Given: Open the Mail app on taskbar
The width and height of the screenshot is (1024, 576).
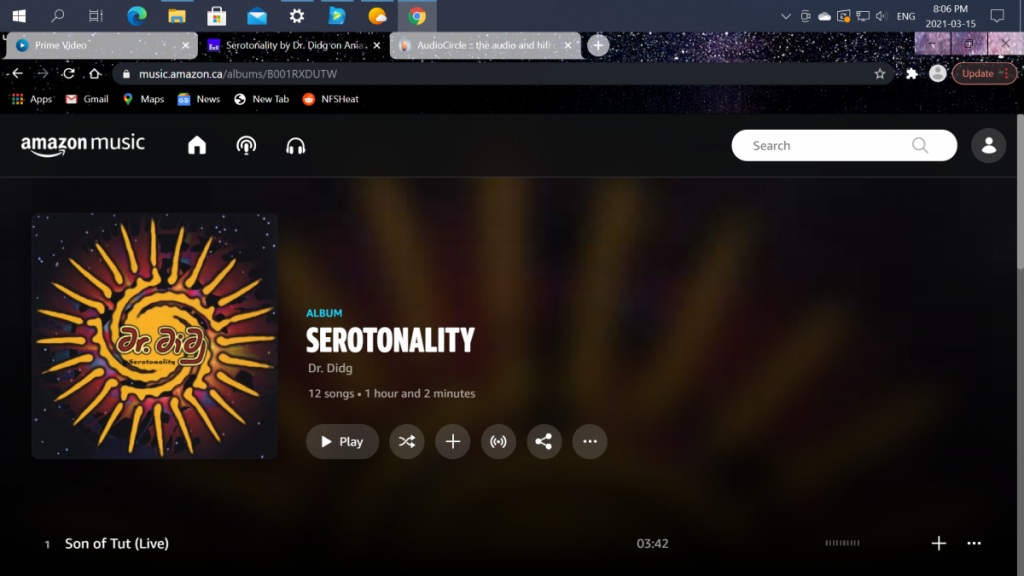Looking at the screenshot, I should point(257,16).
